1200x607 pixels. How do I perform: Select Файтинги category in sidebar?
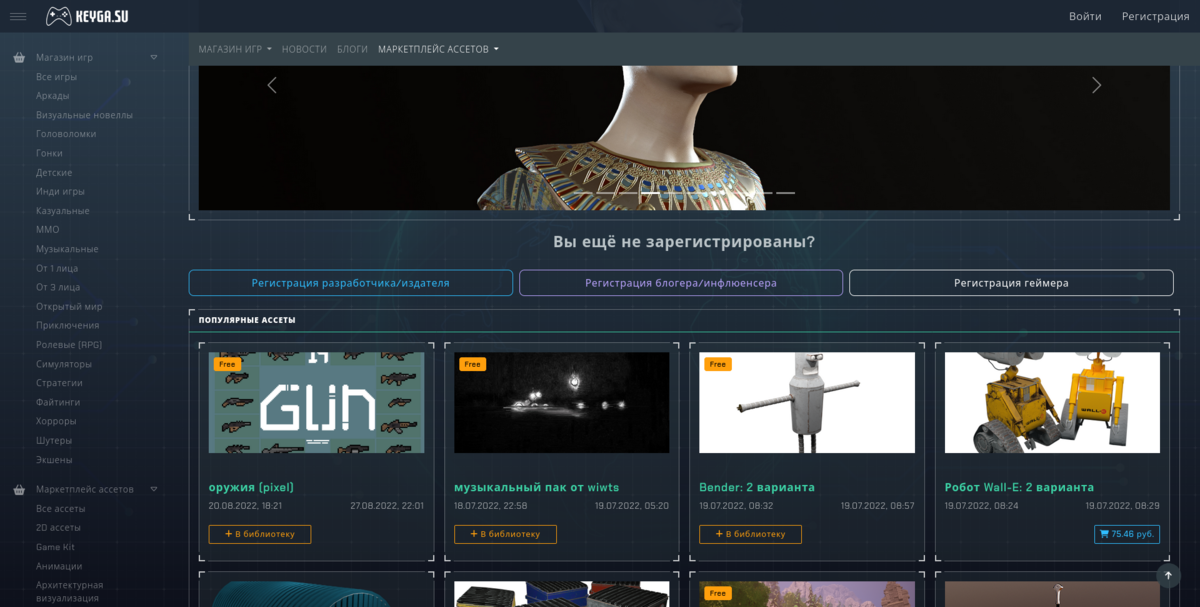click(58, 402)
